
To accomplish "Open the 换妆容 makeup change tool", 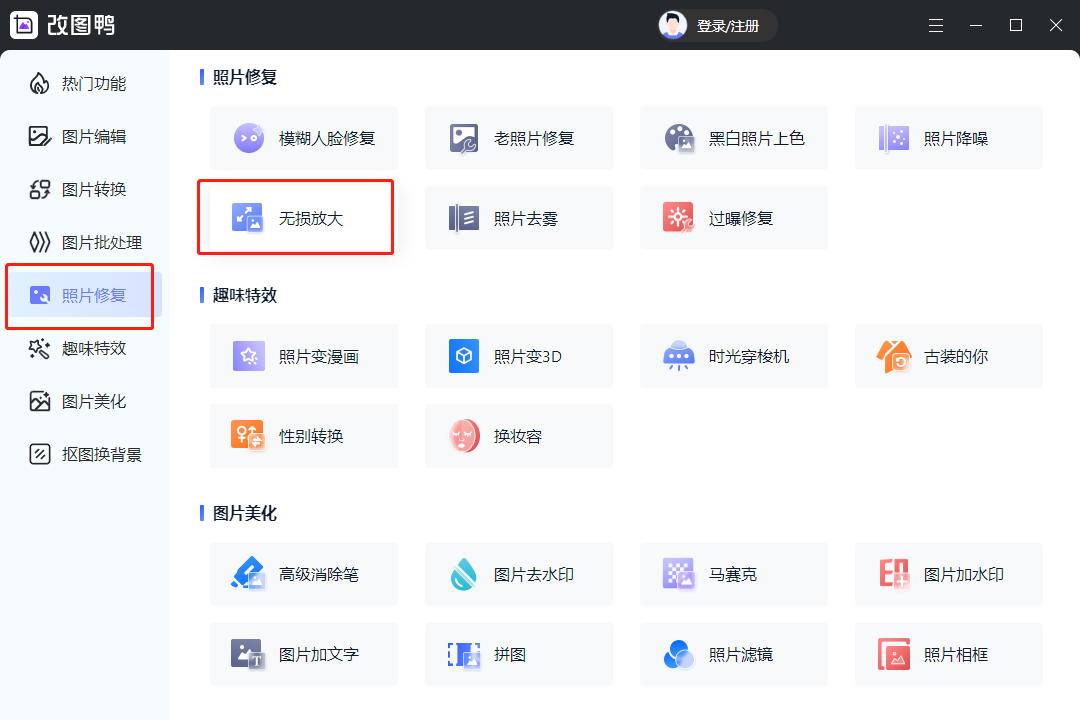I will click(518, 436).
